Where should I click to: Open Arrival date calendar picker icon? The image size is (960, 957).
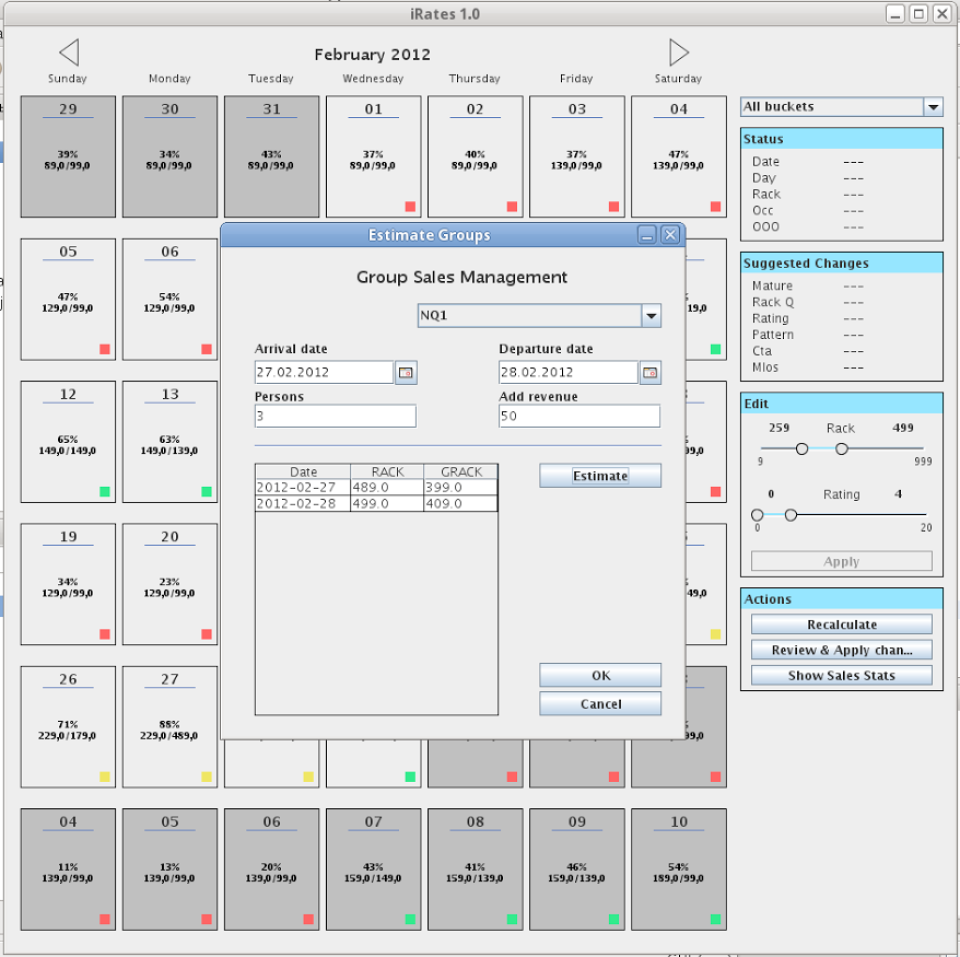tap(406, 372)
